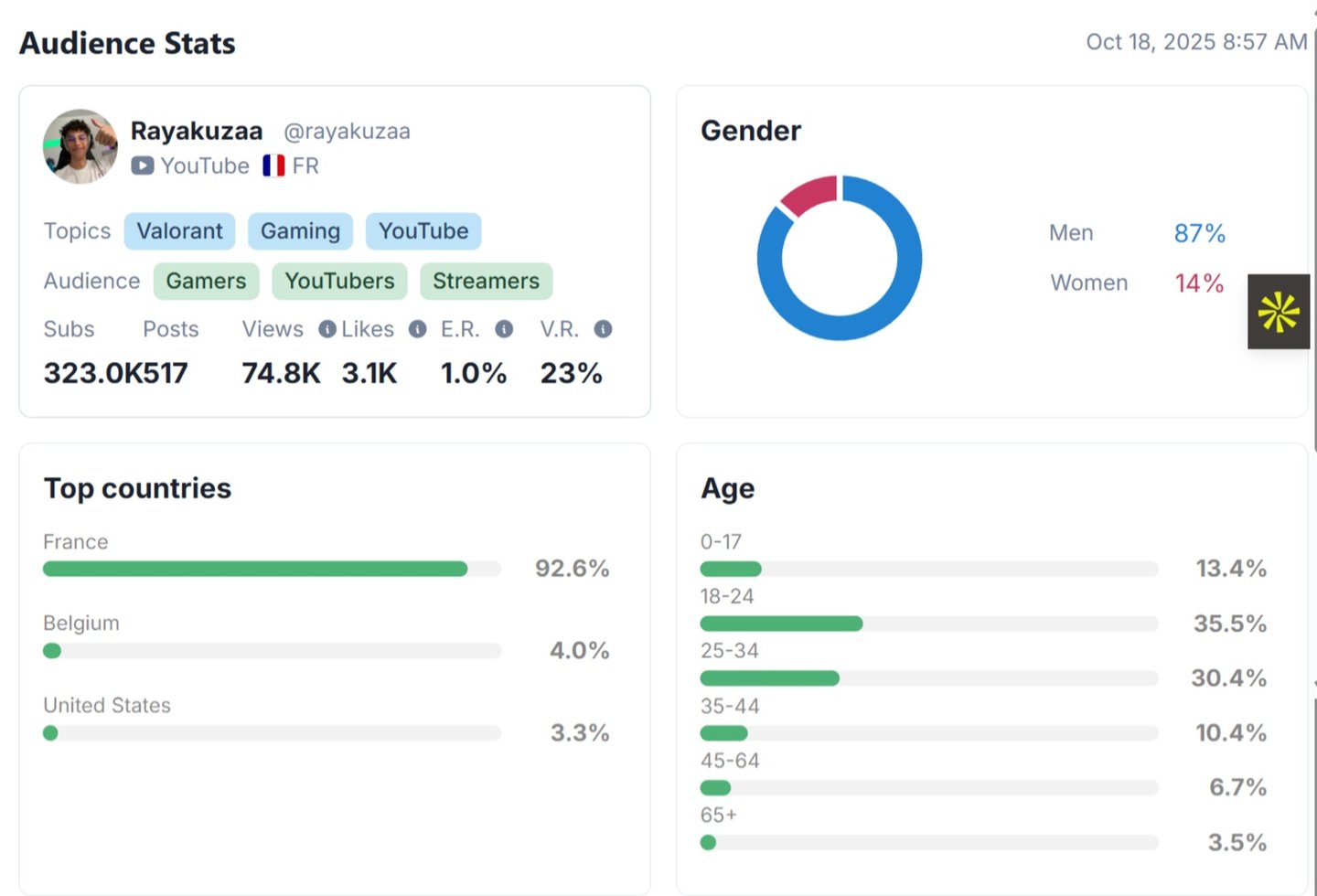This screenshot has width=1317, height=896.
Task: Open the yellow starburst side widget
Action: 1279,312
